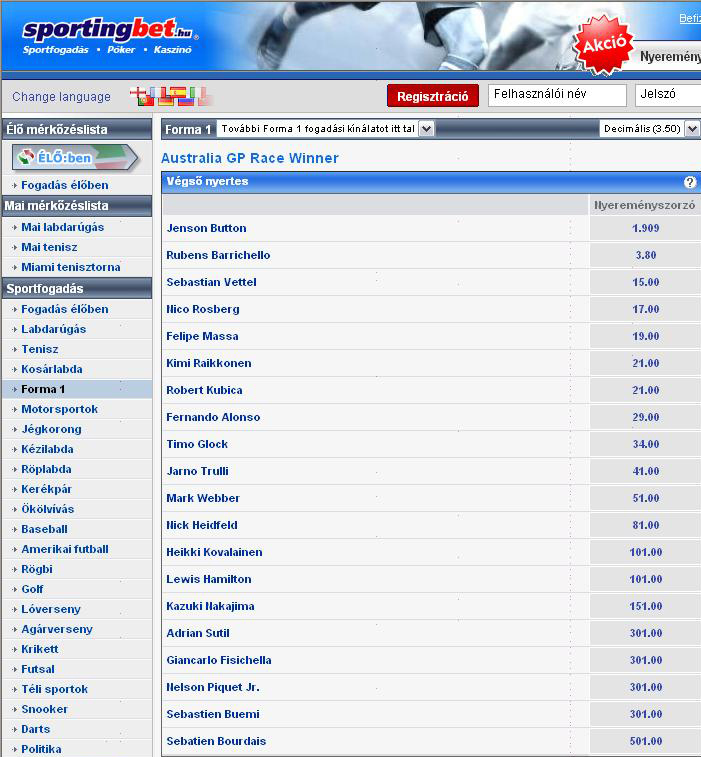
Task: Select Kosárlabda in the sports menu
Action: pos(52,369)
